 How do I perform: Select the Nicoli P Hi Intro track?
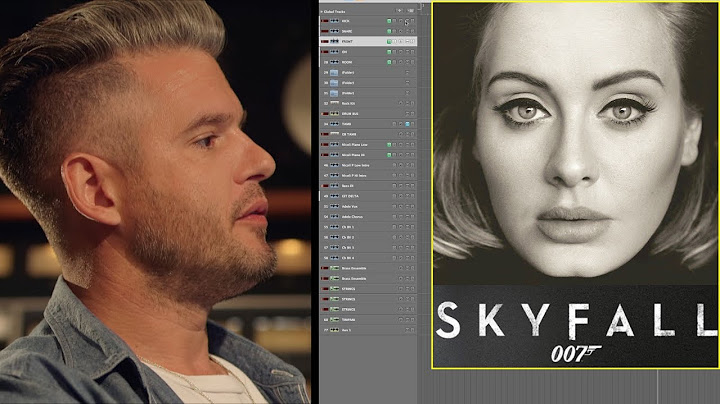(354, 175)
